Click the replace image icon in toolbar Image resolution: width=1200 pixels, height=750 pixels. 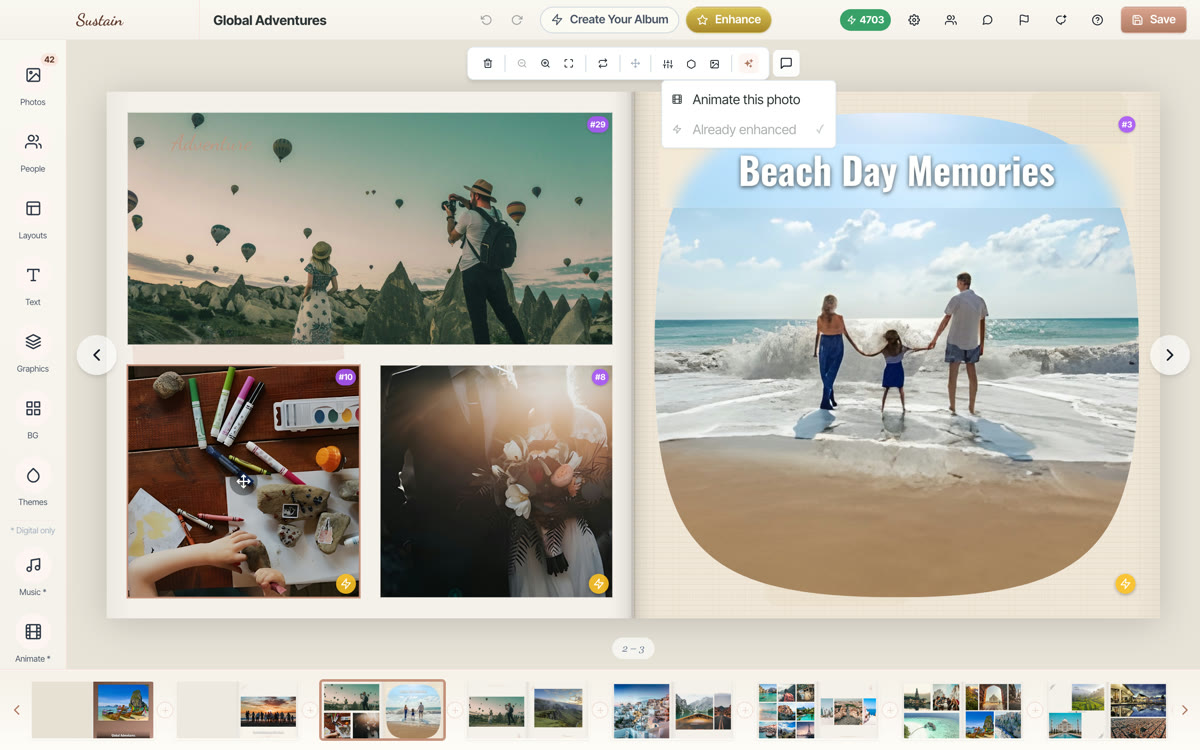714,64
